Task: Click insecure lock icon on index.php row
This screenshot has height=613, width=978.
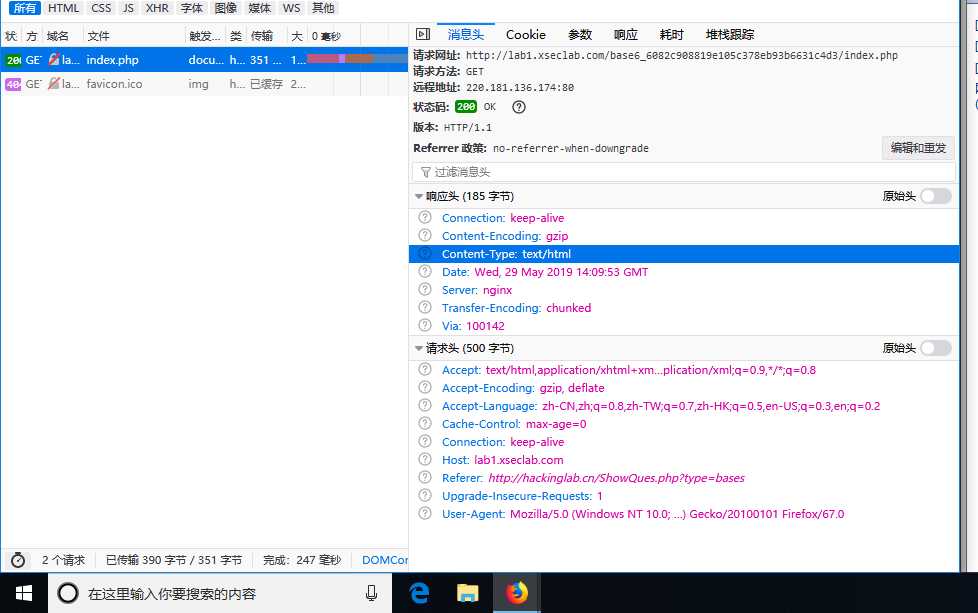Action: 54,59
